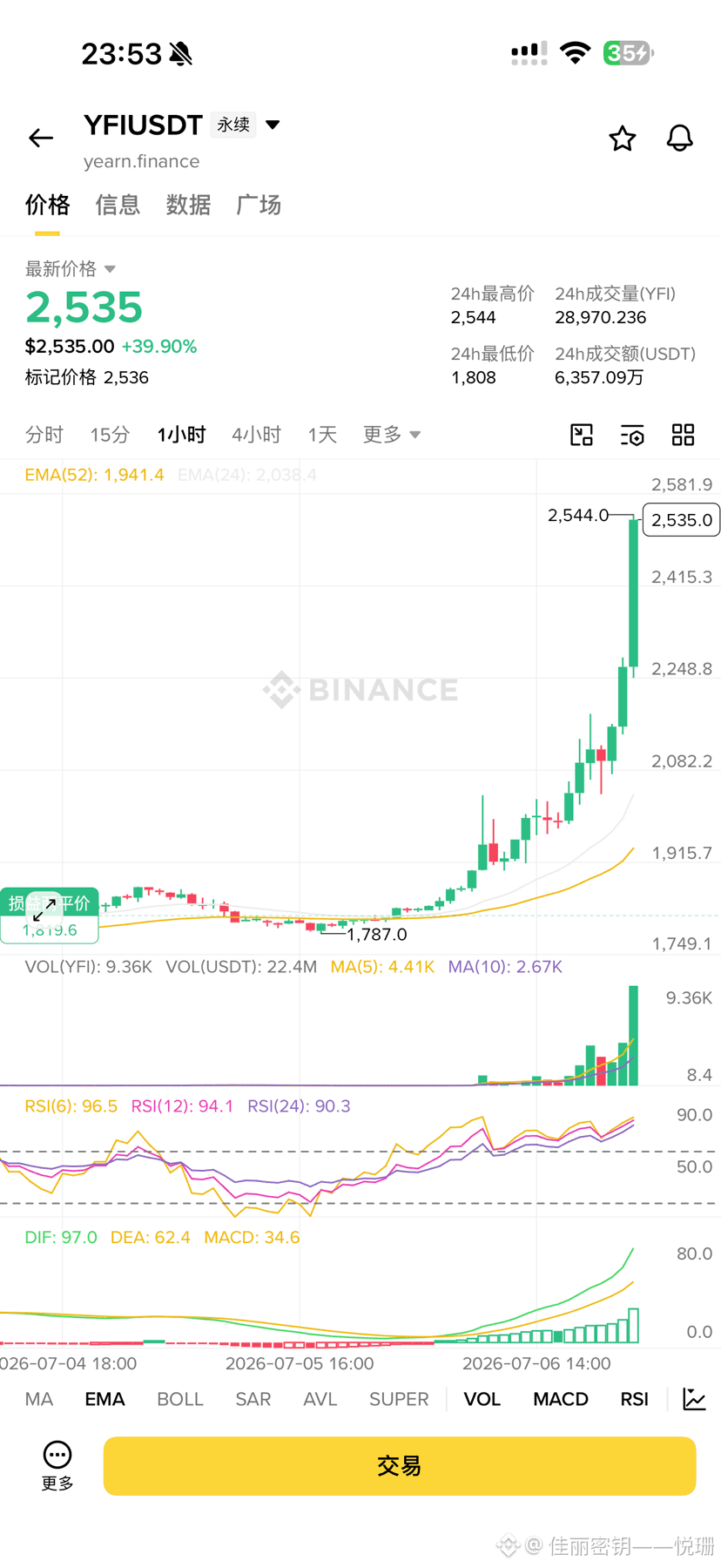Toggle the EMA indicator
Screen dimensions: 721x1568
[104, 1399]
